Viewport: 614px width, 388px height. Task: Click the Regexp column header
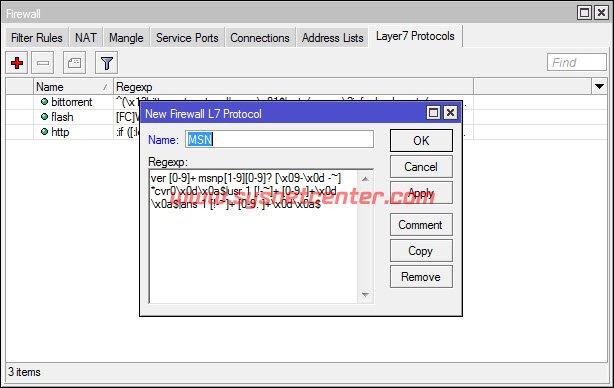[x=293, y=87]
